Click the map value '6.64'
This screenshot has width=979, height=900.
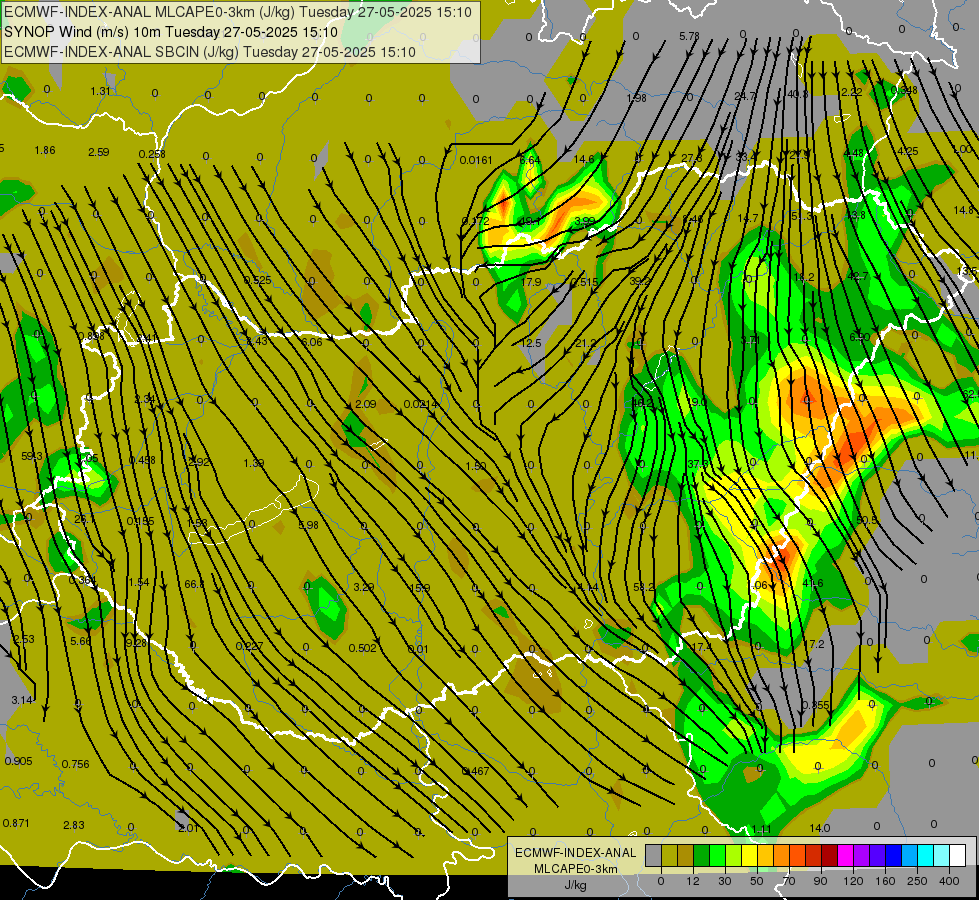(x=530, y=160)
